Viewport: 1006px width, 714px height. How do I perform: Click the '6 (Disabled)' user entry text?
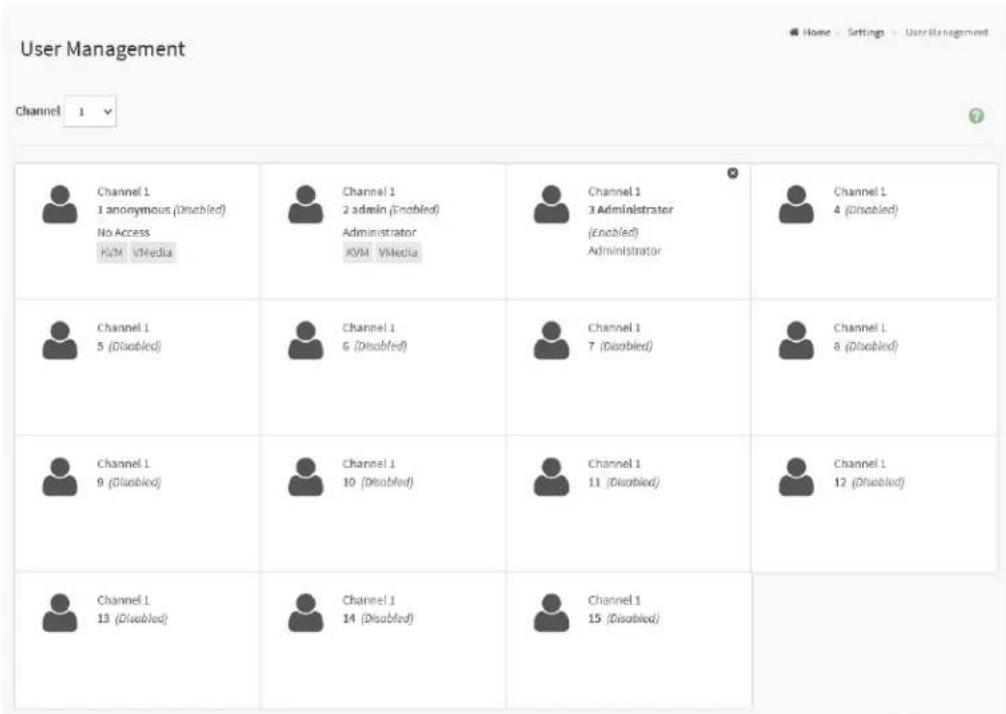tap(375, 346)
